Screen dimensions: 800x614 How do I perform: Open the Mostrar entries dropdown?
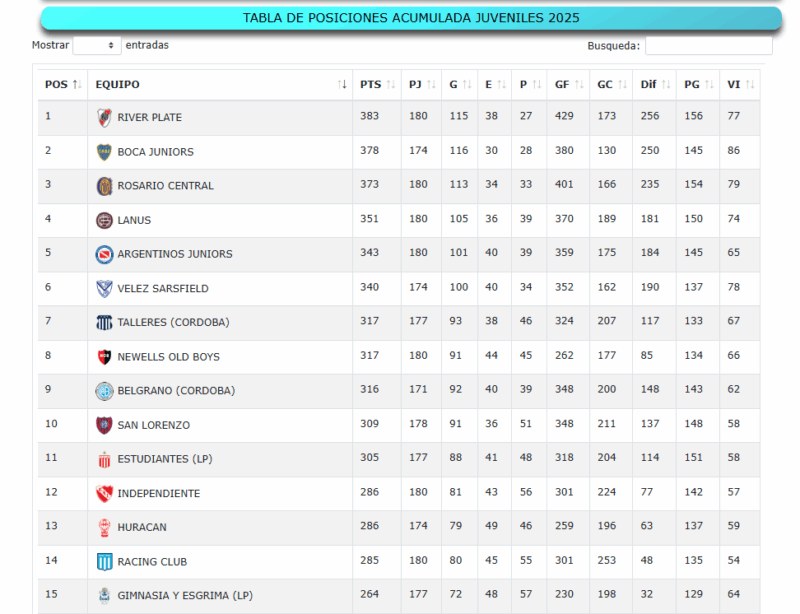(x=97, y=46)
